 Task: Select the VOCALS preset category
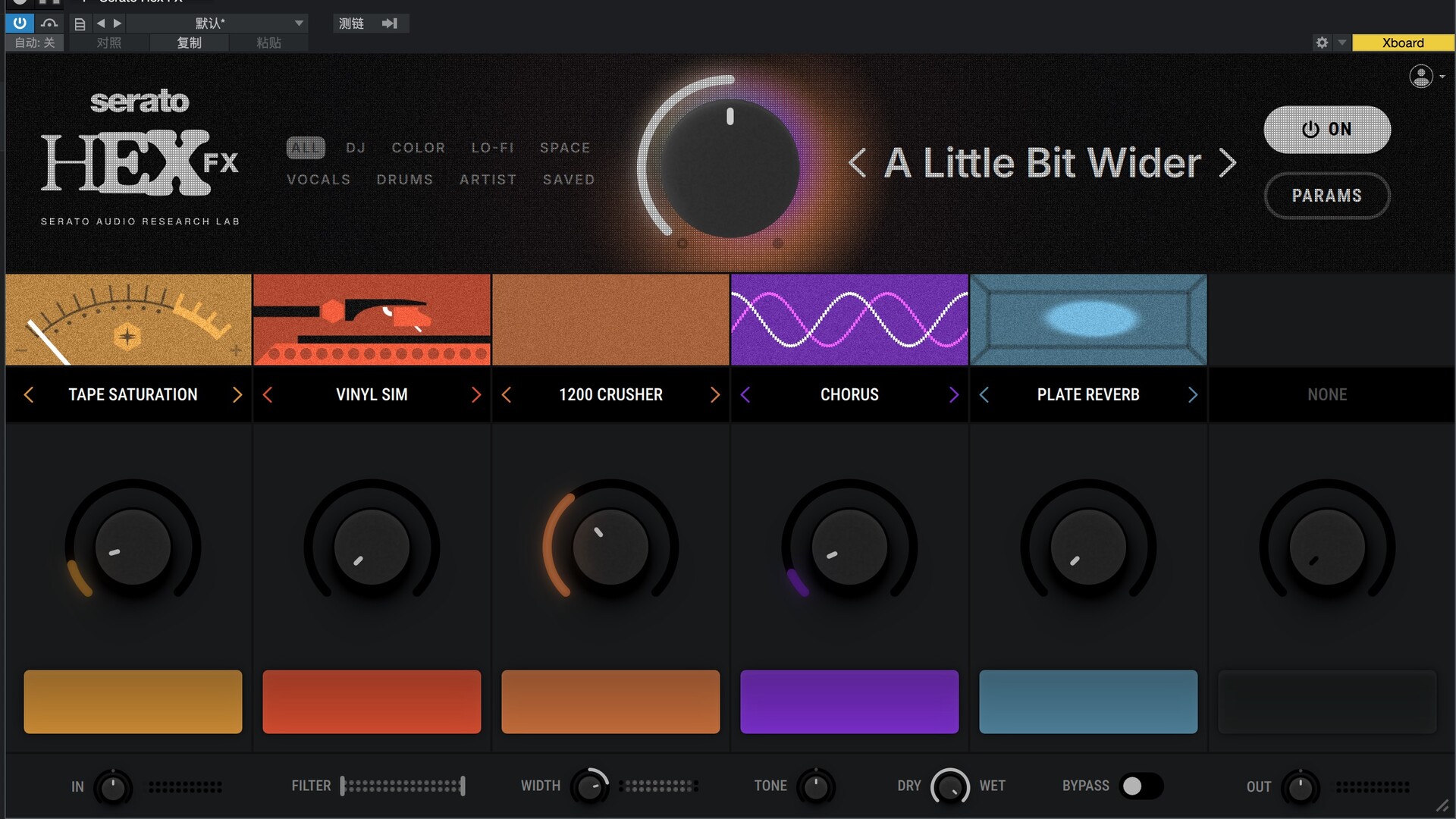coord(318,180)
